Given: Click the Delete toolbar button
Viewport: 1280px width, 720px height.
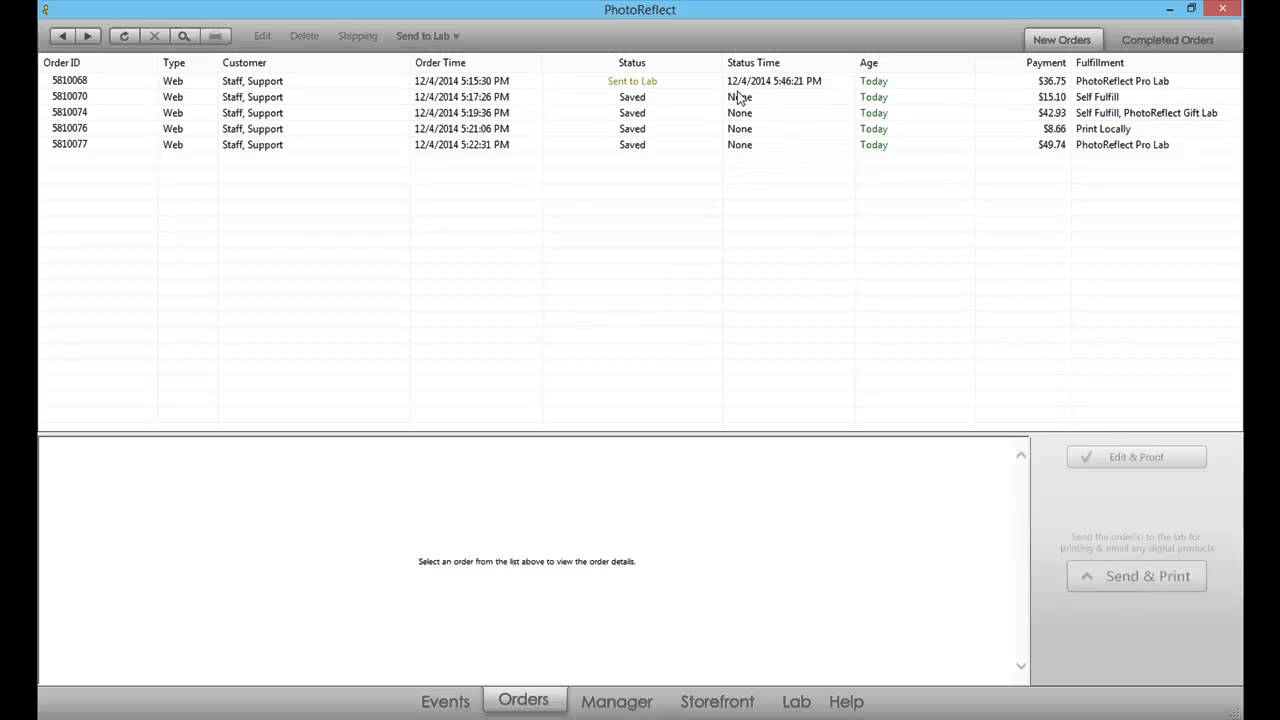Looking at the screenshot, I should tap(304, 36).
